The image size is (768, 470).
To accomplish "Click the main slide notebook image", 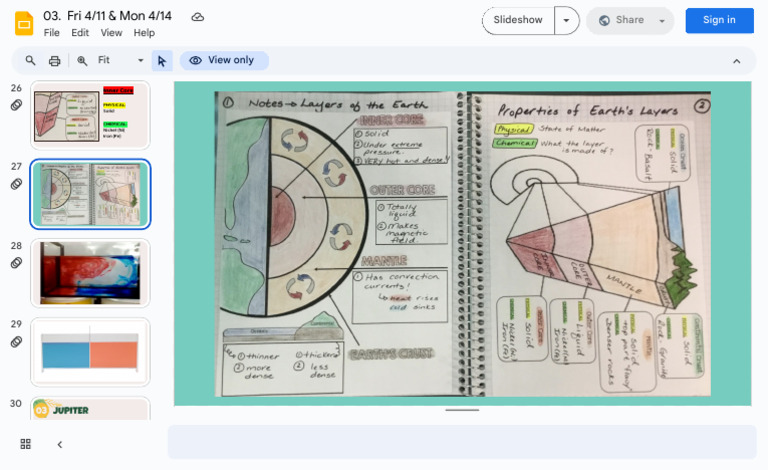I will [x=463, y=244].
